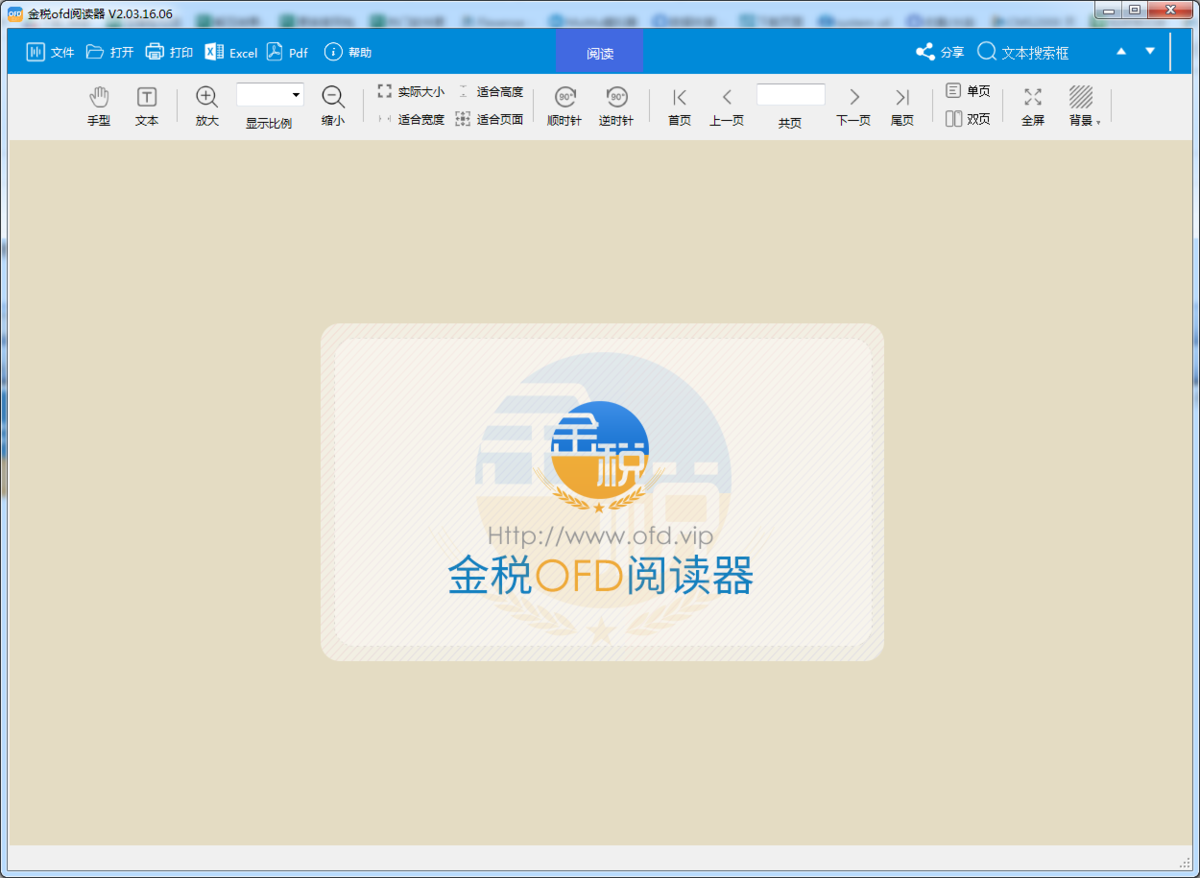Export the document to Pdf

[x=286, y=51]
